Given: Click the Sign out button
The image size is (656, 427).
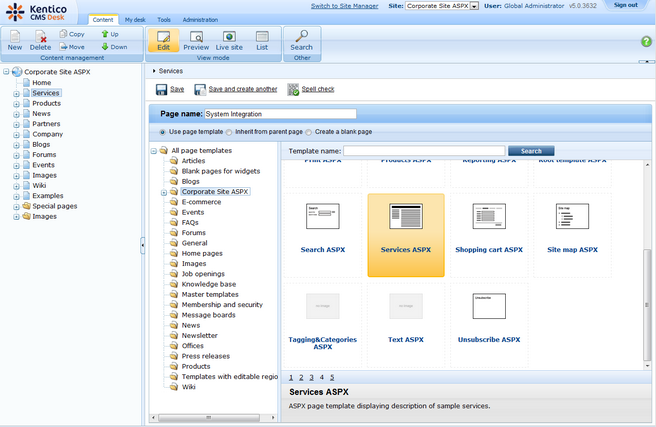Looking at the screenshot, I should (x=626, y=5).
